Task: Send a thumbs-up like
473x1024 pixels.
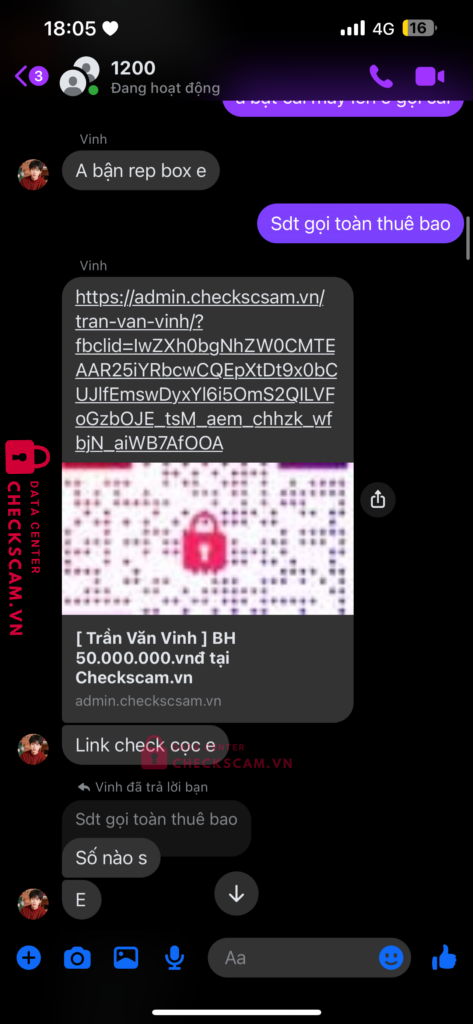Action: pos(444,957)
